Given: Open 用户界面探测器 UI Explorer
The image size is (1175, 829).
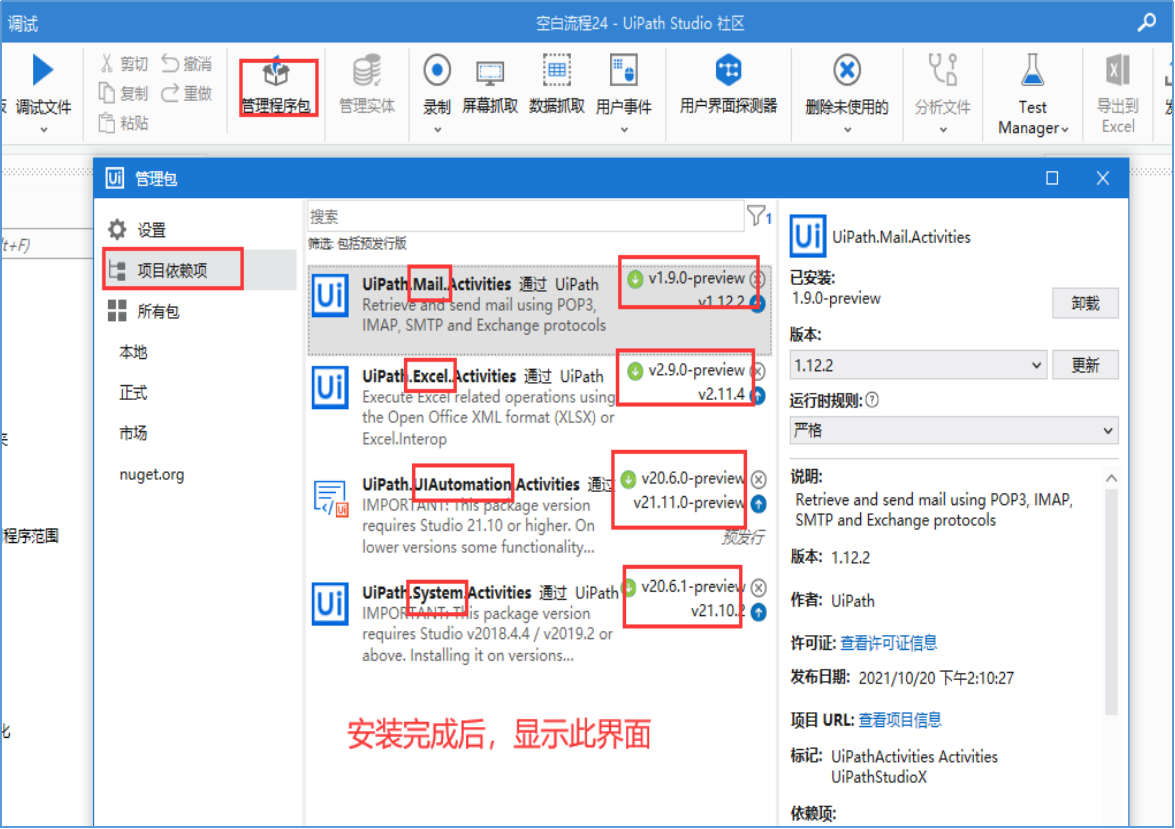Looking at the screenshot, I should tap(728, 84).
